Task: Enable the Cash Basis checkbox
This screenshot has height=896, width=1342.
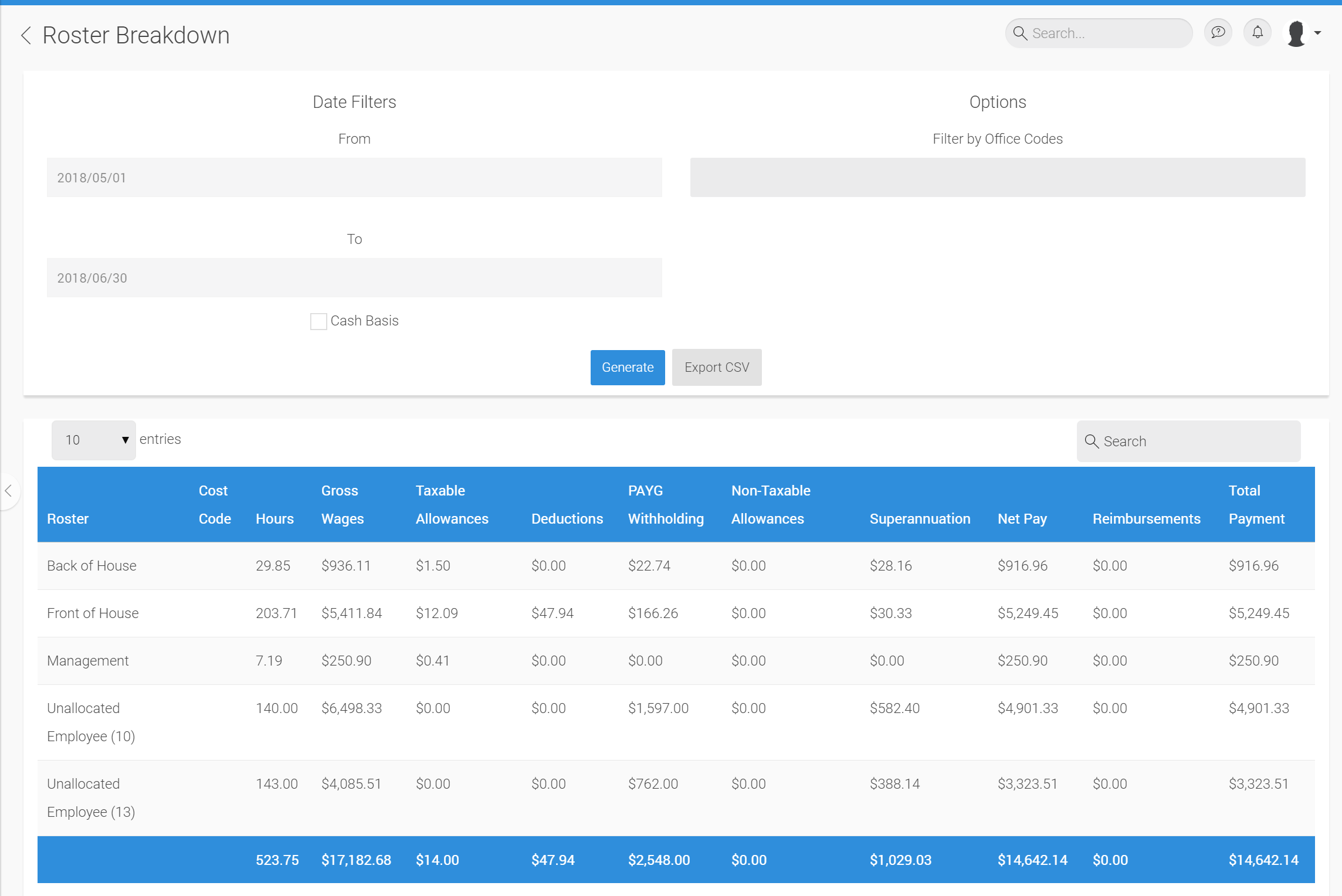Action: (x=318, y=321)
